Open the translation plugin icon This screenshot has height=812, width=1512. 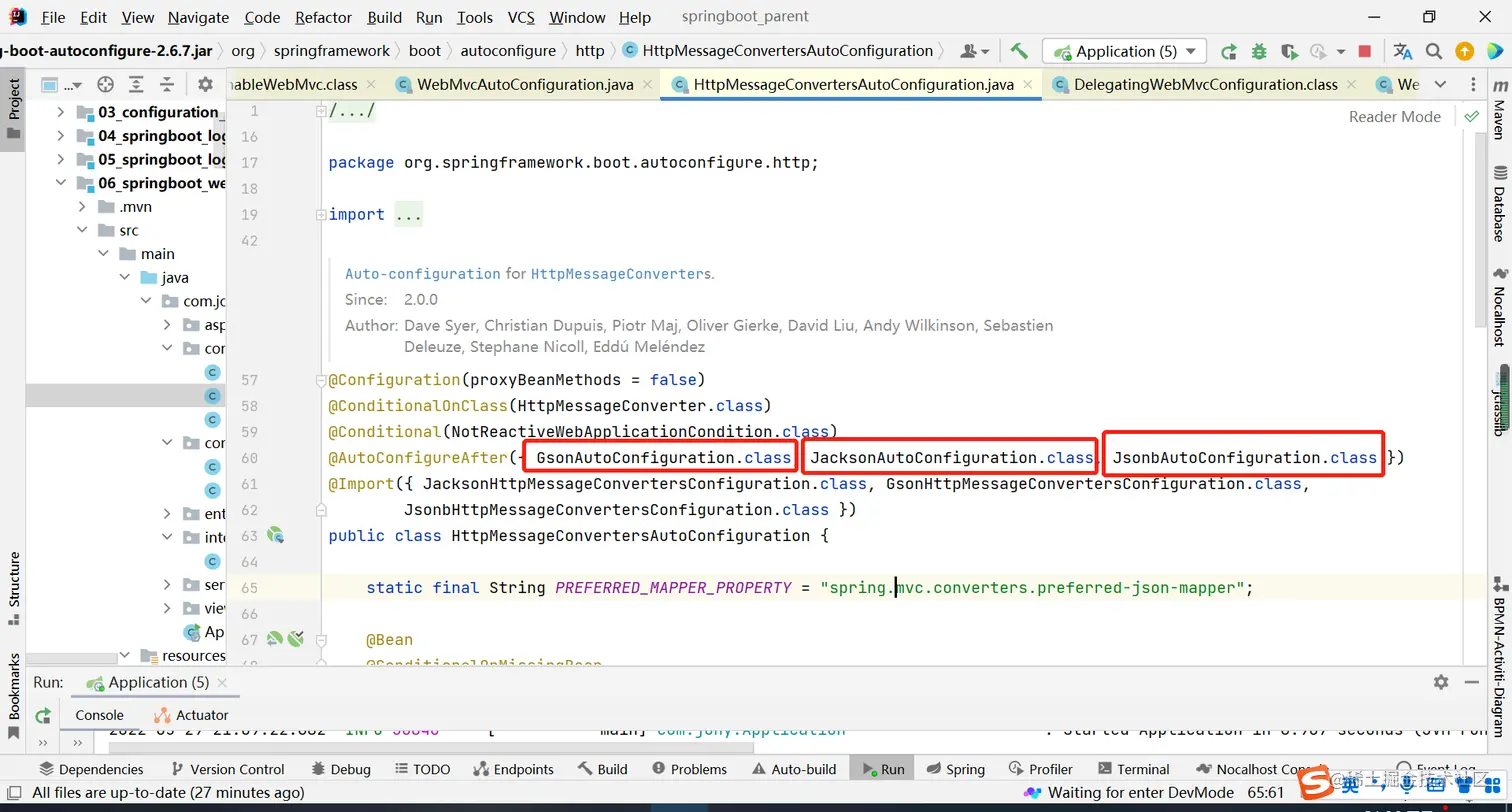pos(1403,51)
